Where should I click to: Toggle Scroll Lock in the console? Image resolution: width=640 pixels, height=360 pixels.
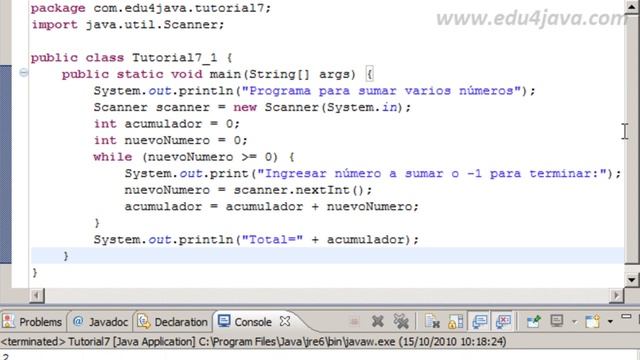(x=456, y=322)
